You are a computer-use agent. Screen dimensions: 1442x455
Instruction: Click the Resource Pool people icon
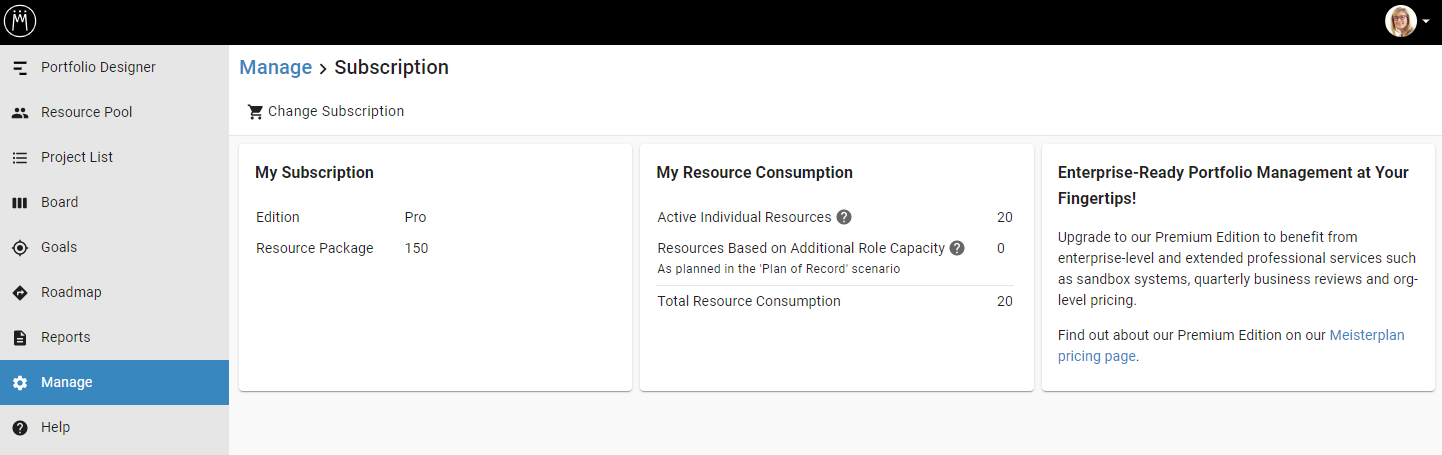(x=20, y=113)
